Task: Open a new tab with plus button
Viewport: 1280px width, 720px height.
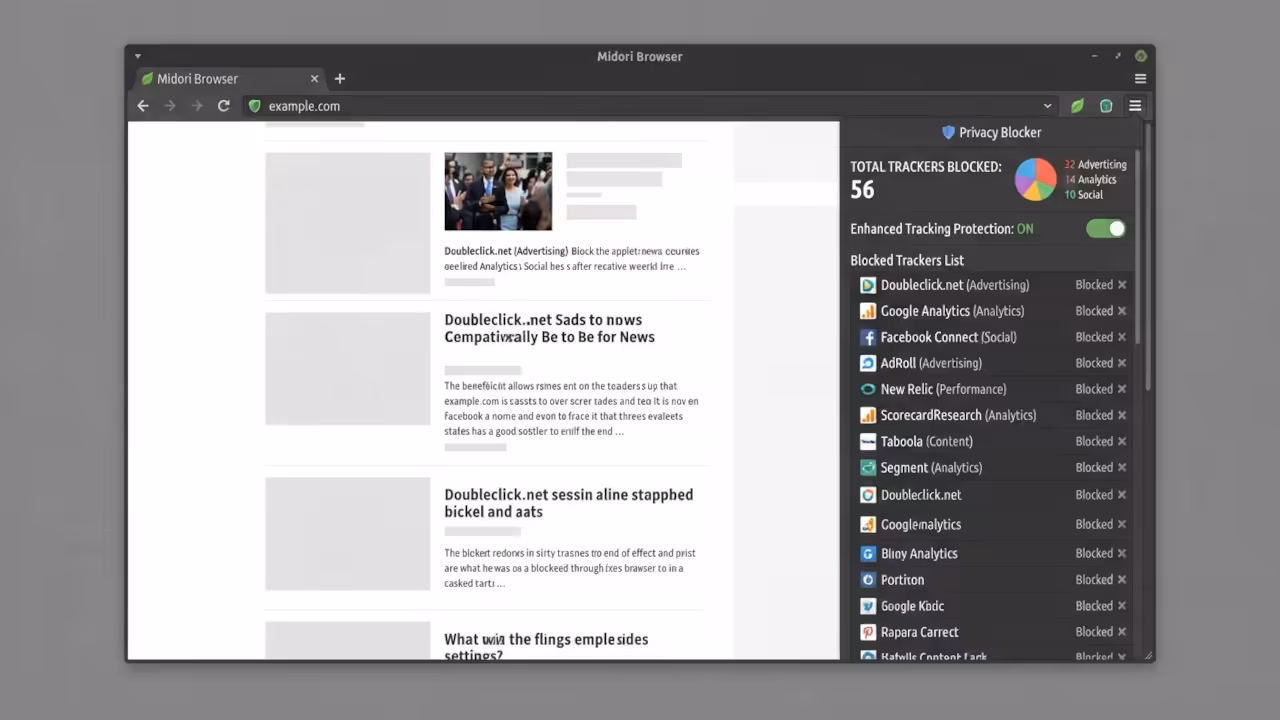Action: [340, 79]
